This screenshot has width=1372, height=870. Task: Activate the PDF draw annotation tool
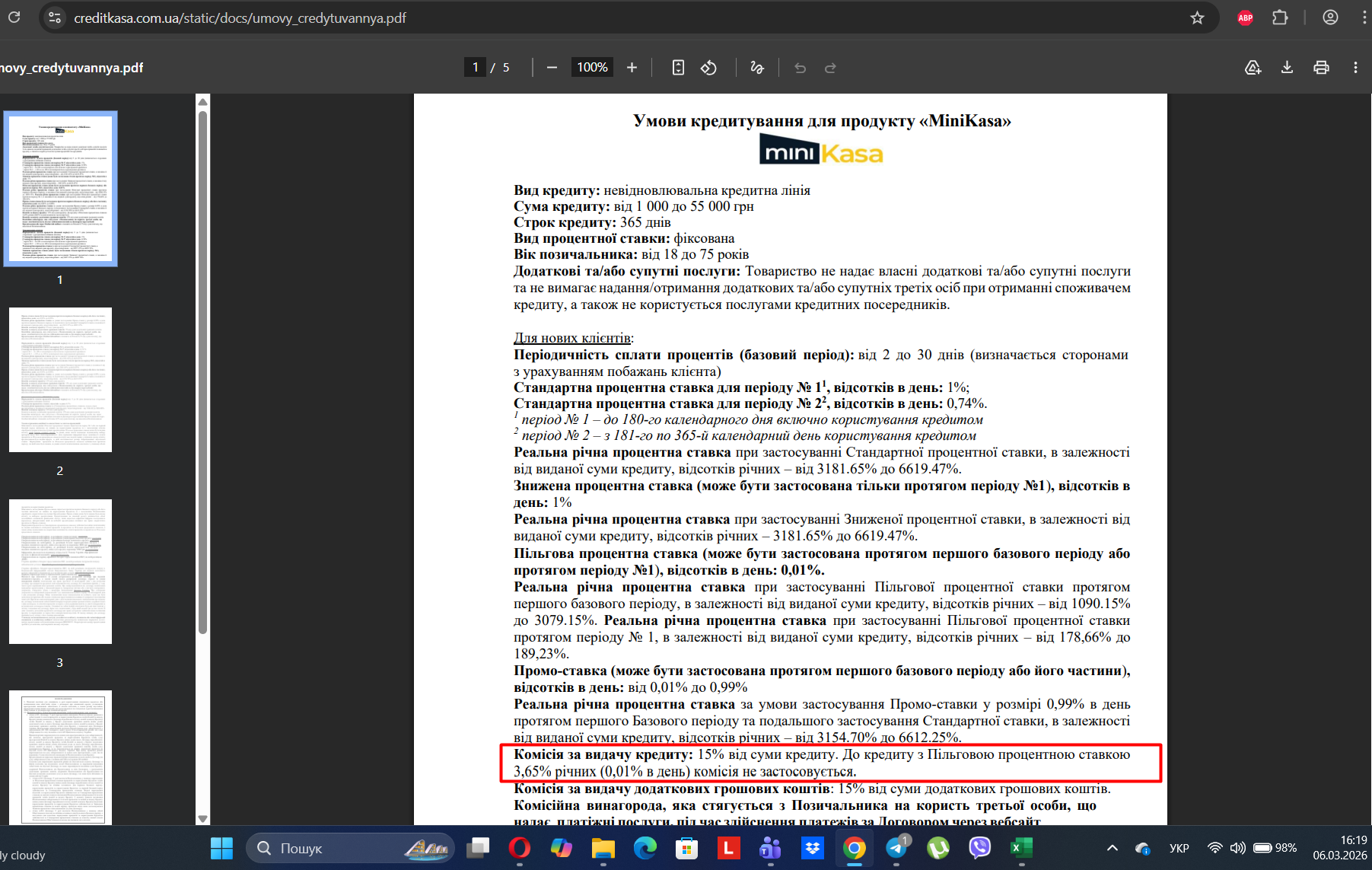click(x=756, y=68)
